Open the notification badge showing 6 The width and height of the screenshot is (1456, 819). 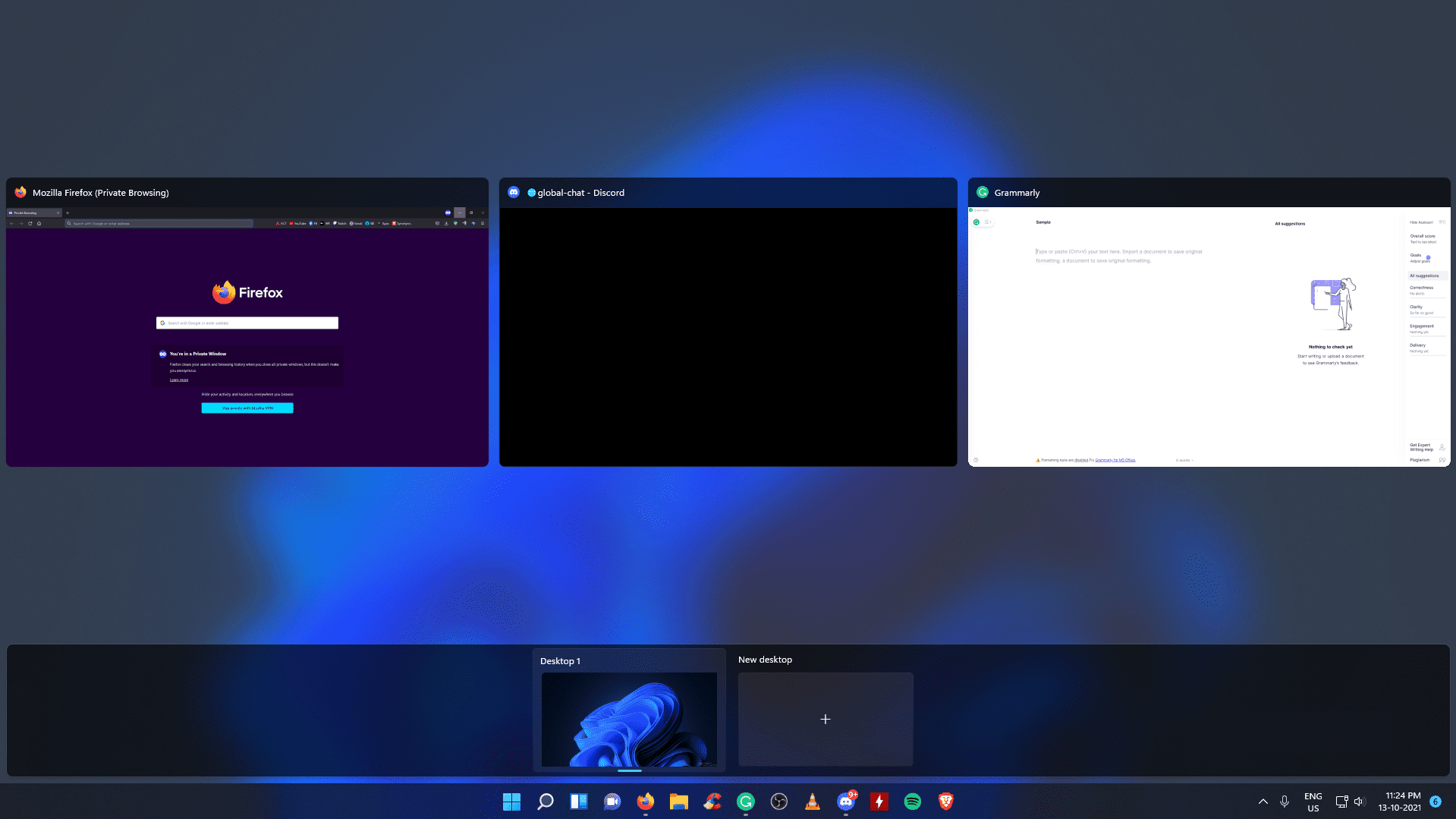1435,802
